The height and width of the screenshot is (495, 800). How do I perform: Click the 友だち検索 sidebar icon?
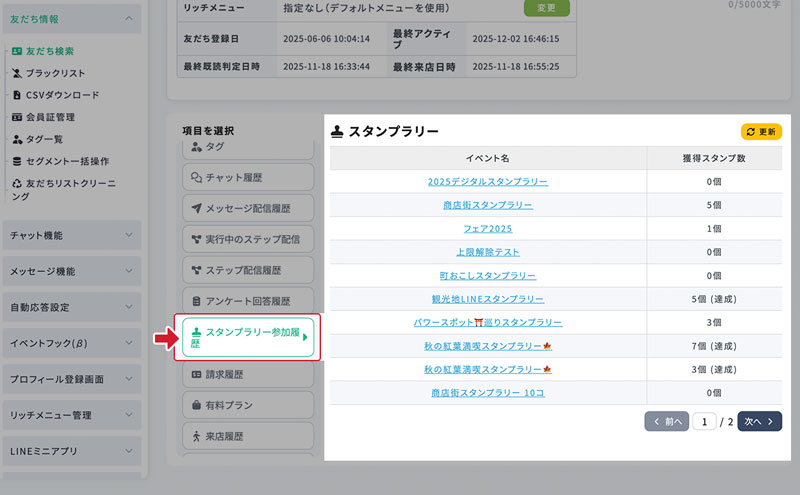point(16,51)
